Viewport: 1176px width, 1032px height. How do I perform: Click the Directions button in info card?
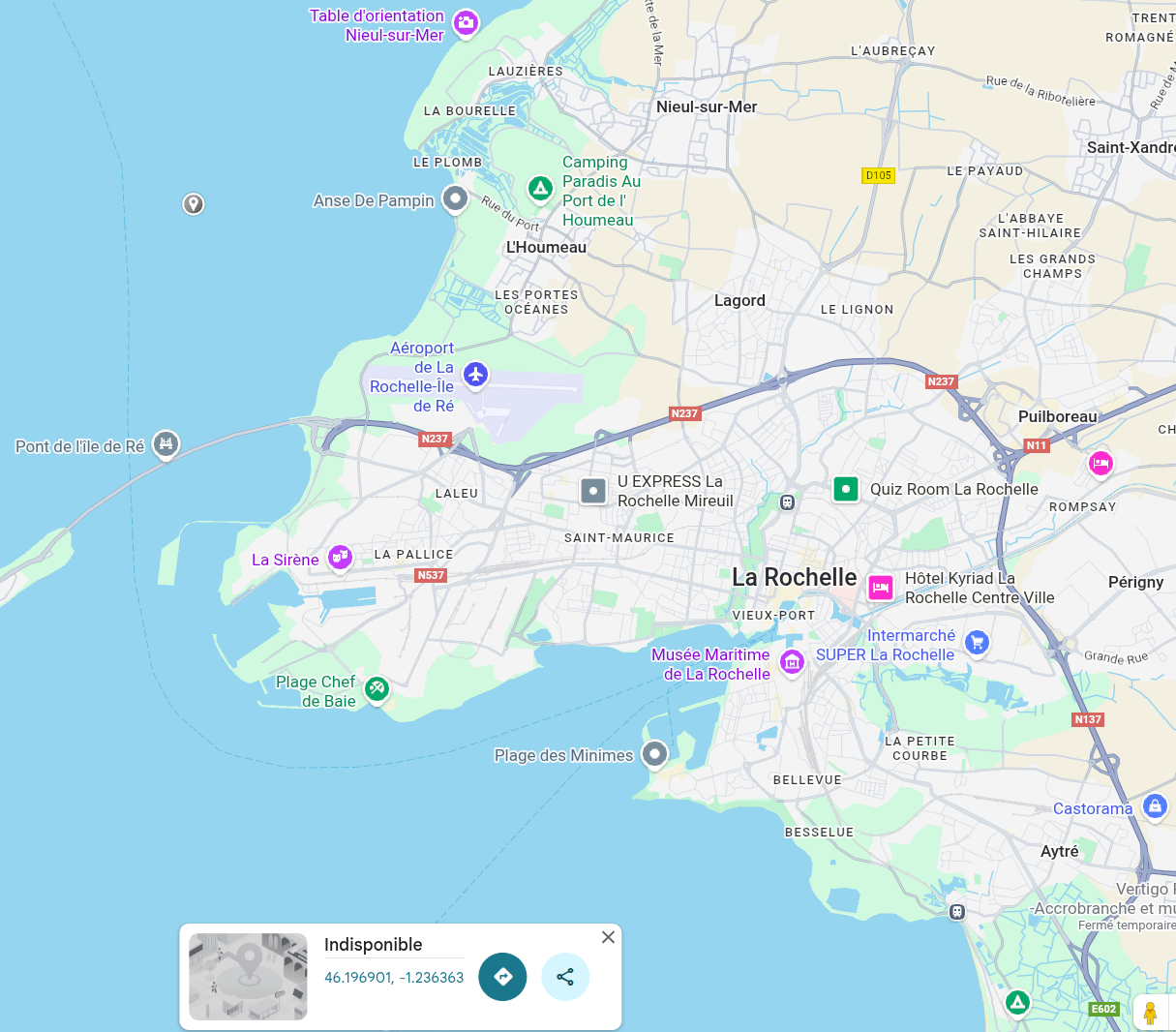(502, 977)
